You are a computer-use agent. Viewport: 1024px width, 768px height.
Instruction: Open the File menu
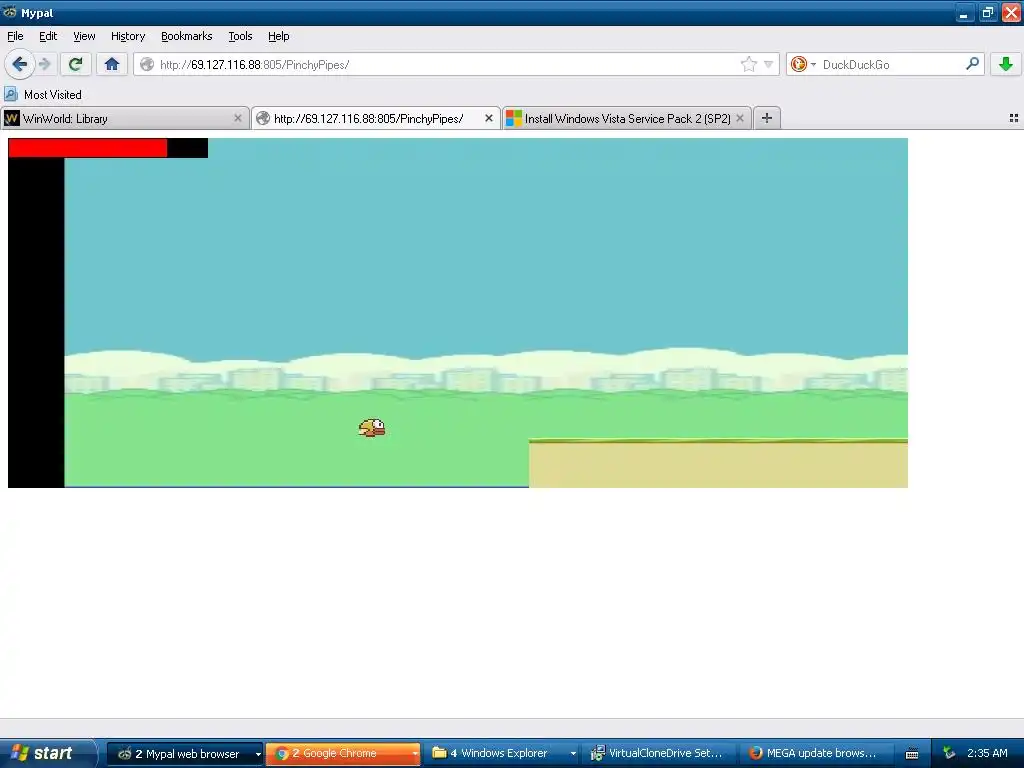pos(15,36)
